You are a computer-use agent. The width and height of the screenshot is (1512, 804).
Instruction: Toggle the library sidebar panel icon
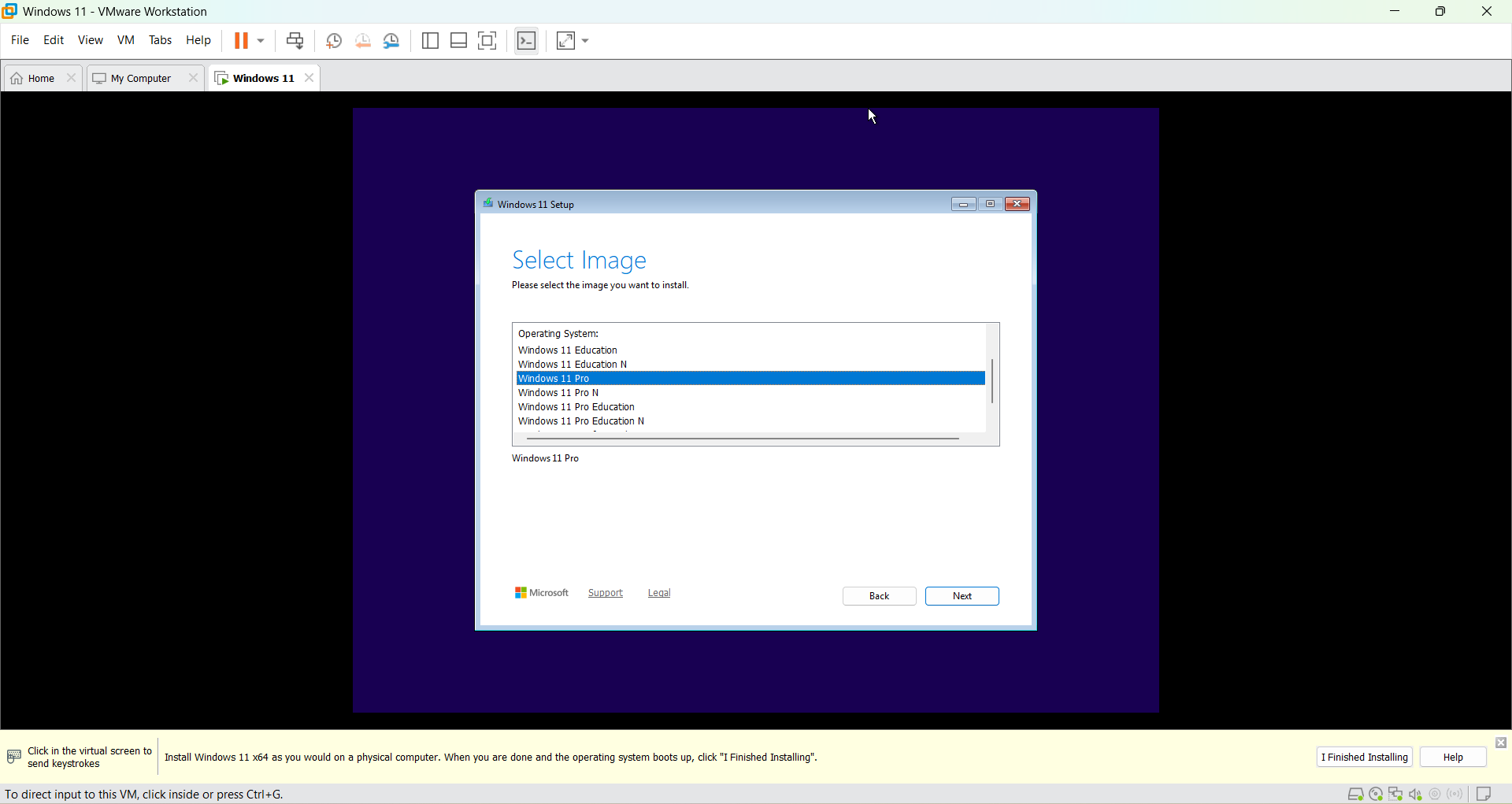[430, 41]
